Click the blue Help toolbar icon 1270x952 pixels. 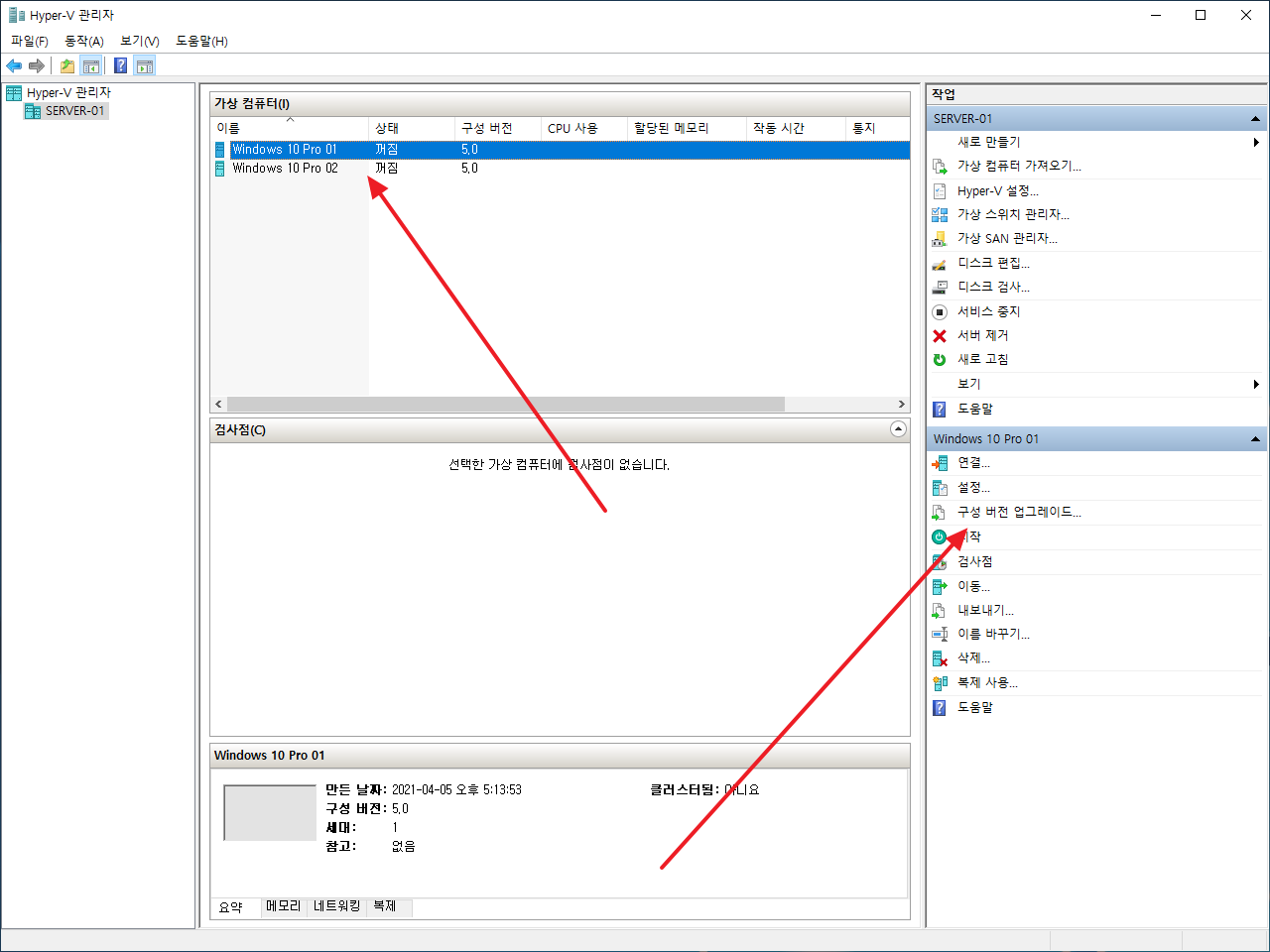pos(120,65)
